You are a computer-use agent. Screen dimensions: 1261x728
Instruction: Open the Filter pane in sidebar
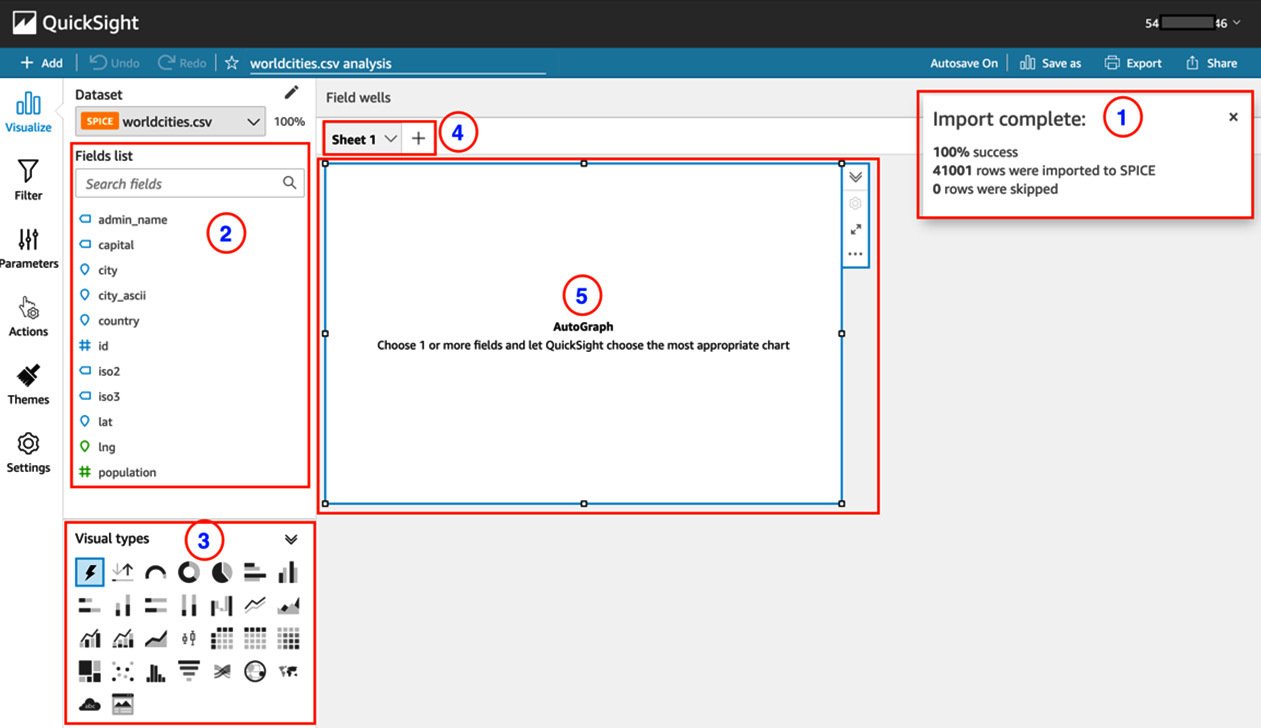(28, 180)
